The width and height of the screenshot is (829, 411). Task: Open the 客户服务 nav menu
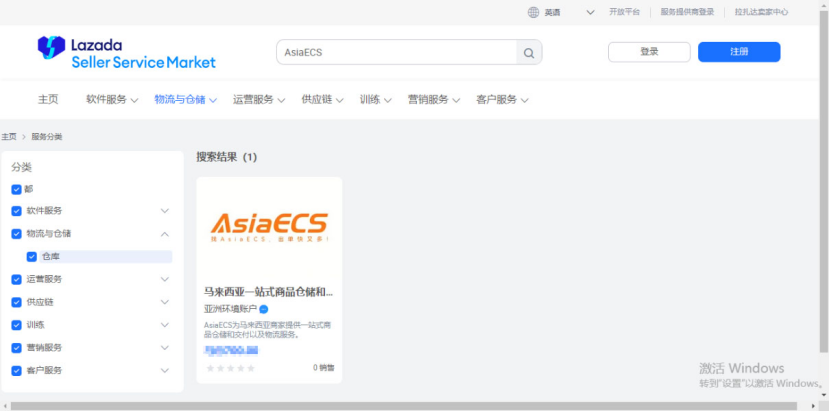[502, 99]
